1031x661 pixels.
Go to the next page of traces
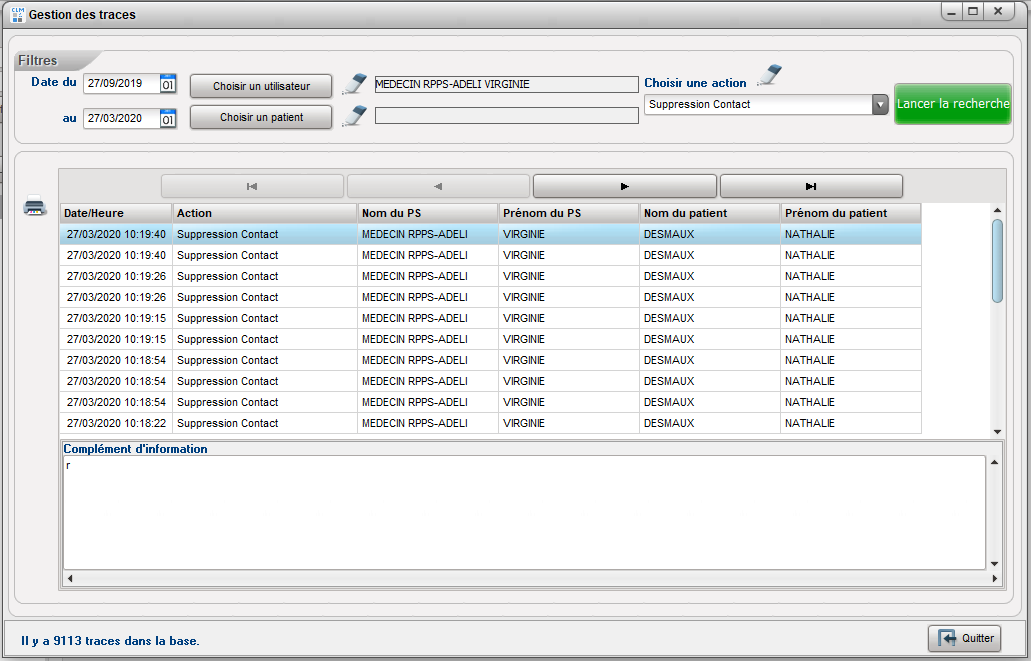(624, 186)
